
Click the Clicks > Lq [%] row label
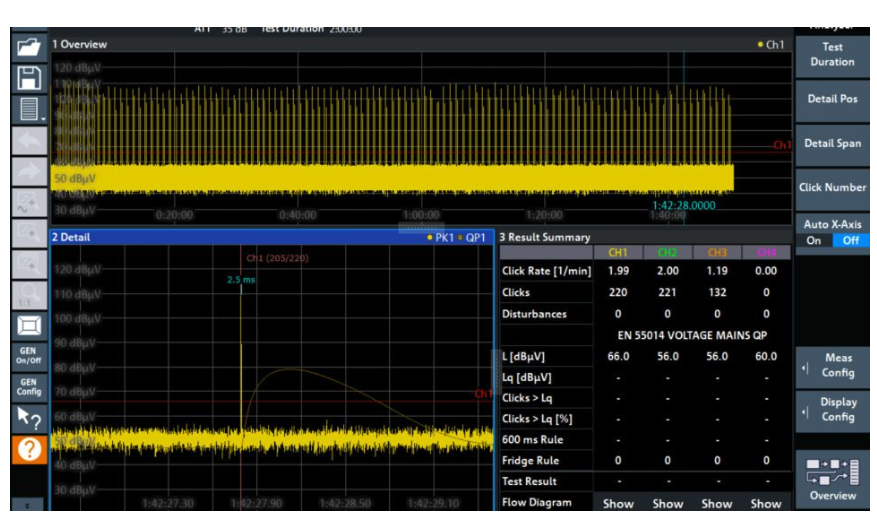tap(537, 419)
